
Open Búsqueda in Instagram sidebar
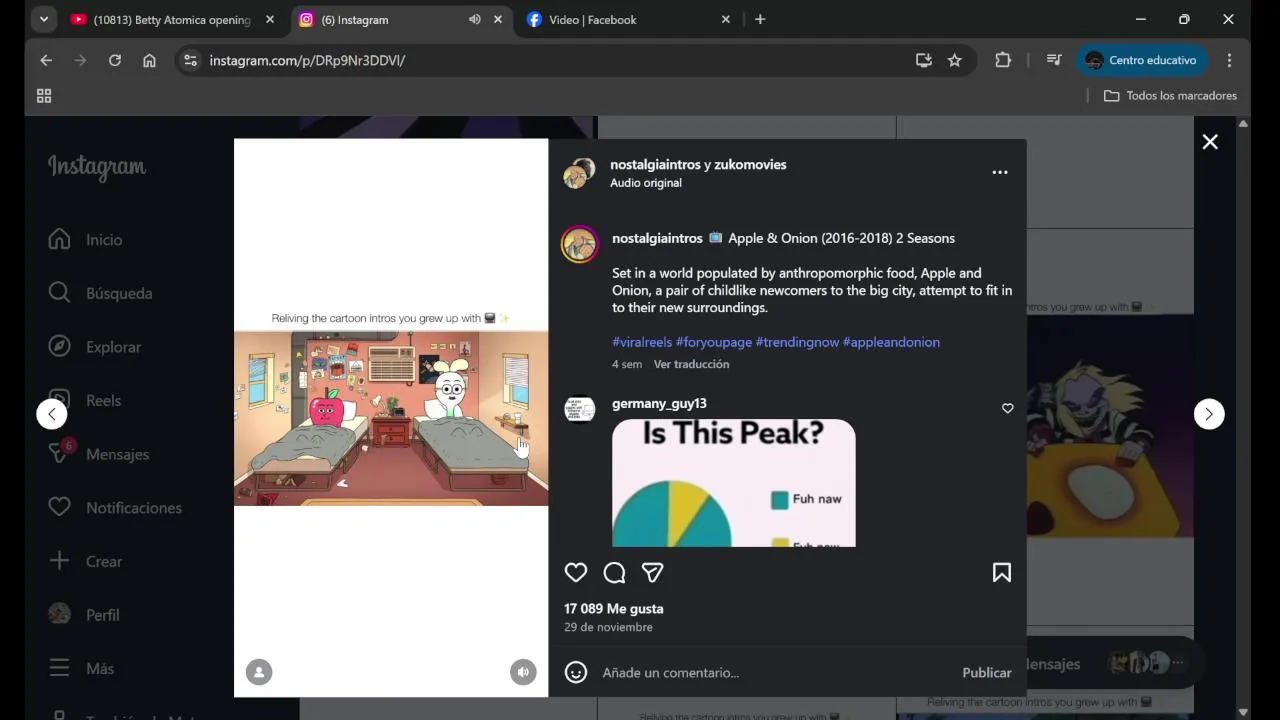[x=100, y=293]
